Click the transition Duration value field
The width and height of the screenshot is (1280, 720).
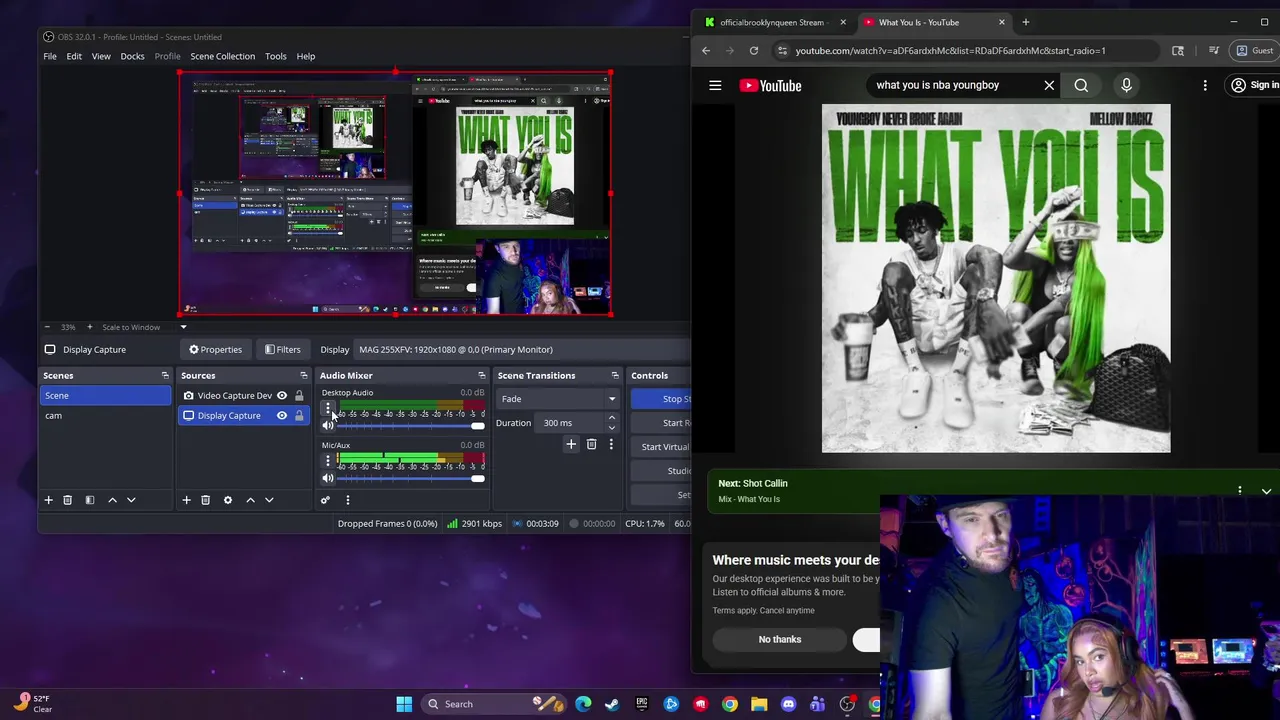click(x=570, y=423)
